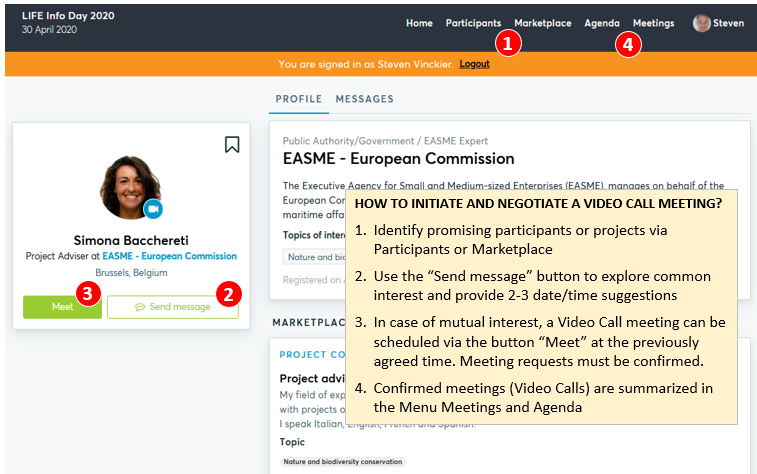The height and width of the screenshot is (474, 757).
Task: Click the 30 April 2020 date
Action: (49, 29)
